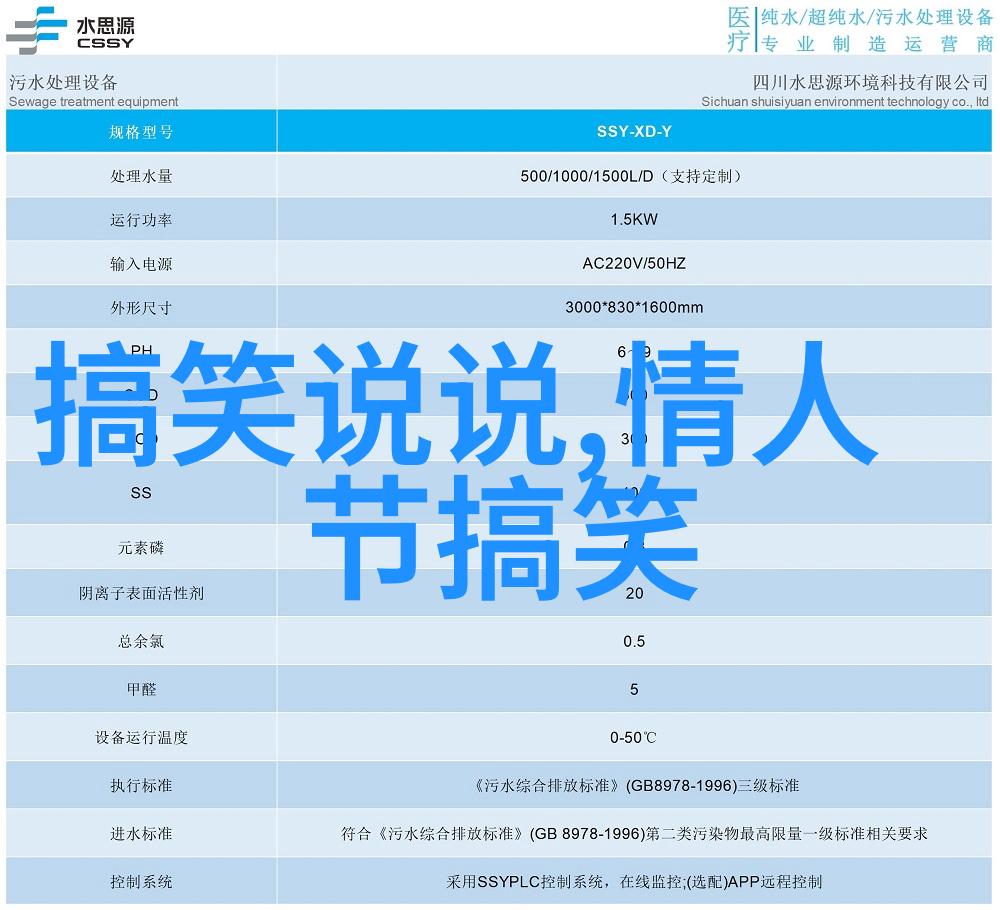The height and width of the screenshot is (910, 1000).
Task: Click the SS row label
Action: pyautogui.click(x=141, y=493)
